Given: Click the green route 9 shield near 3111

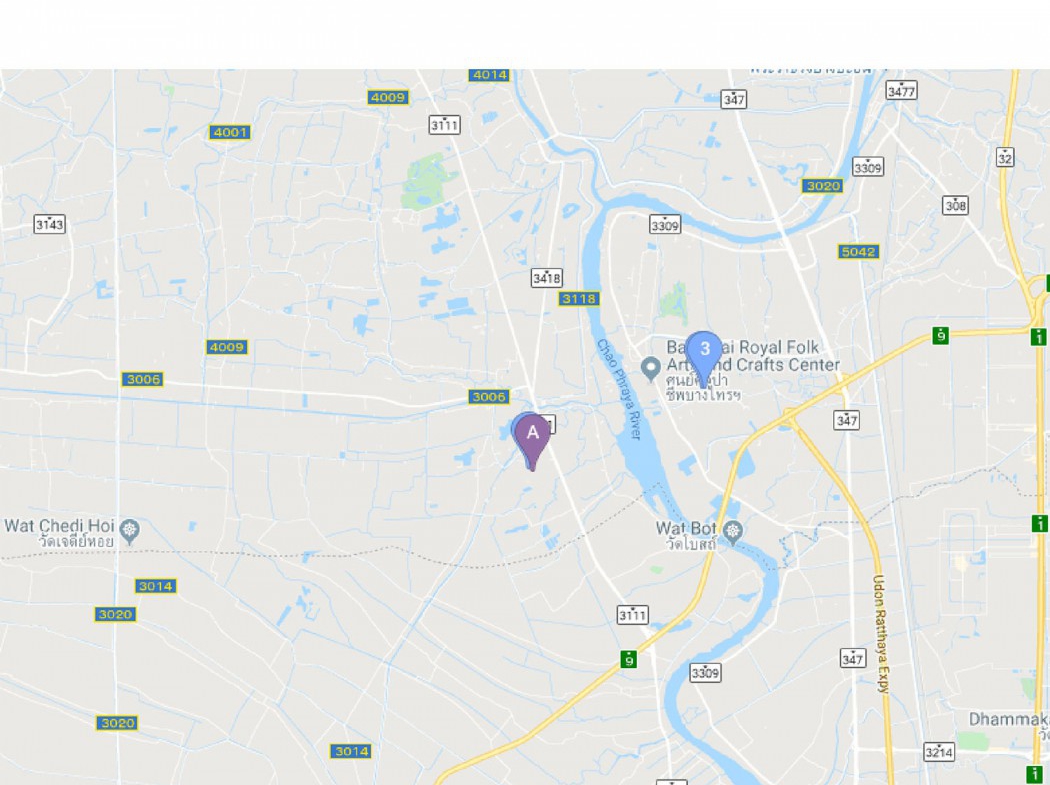Looking at the screenshot, I should [x=628, y=660].
